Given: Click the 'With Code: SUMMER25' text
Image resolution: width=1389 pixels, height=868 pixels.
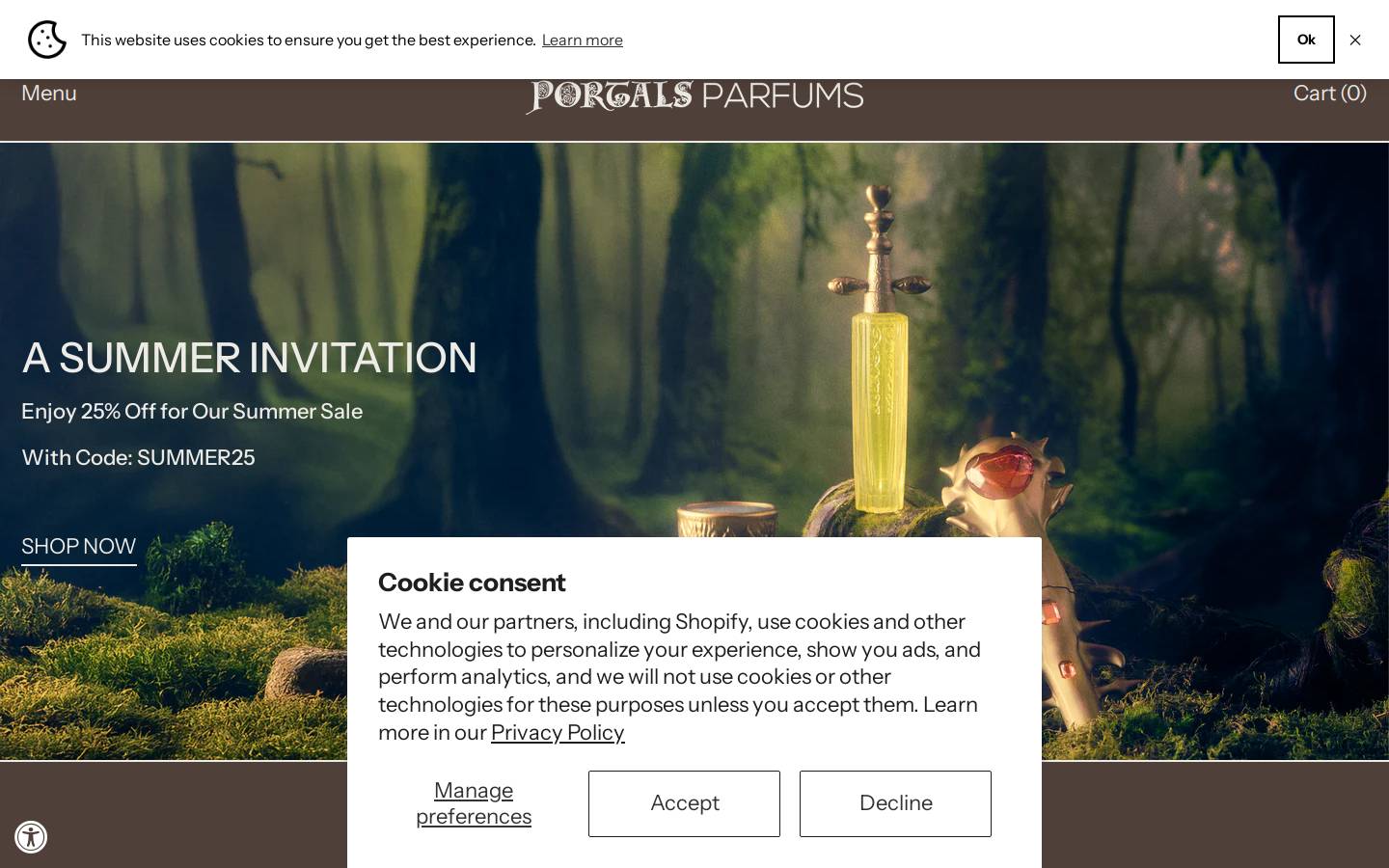Looking at the screenshot, I should (x=138, y=457).
